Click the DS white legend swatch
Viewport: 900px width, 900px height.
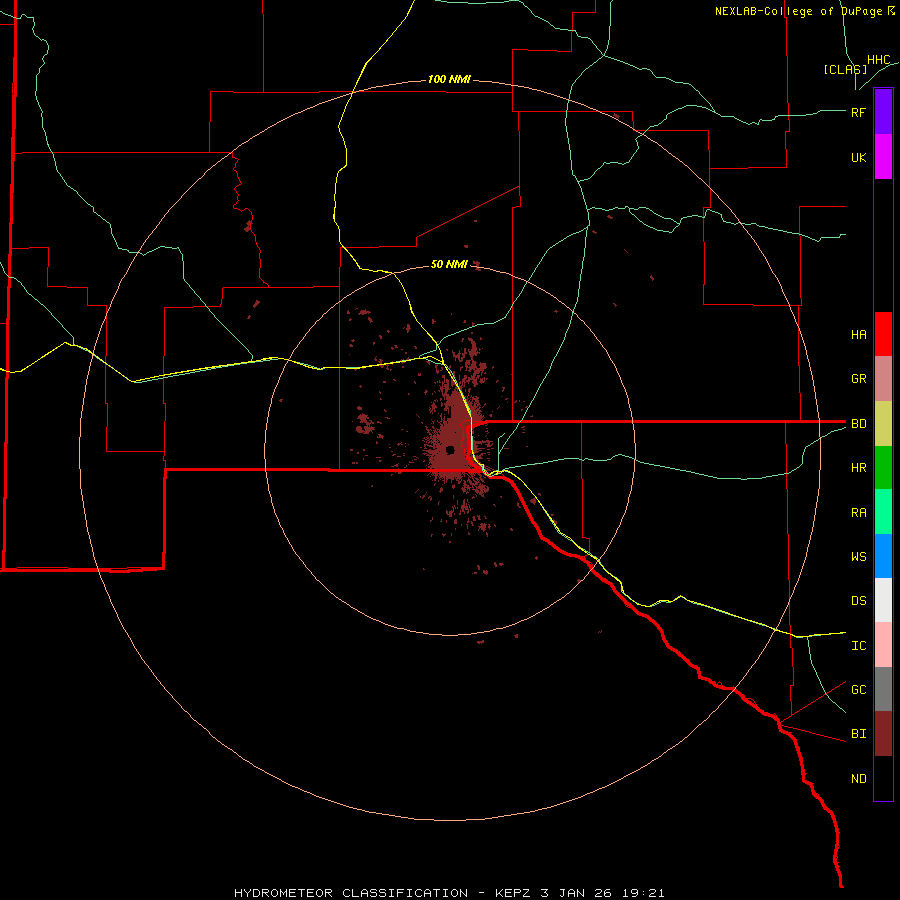(883, 600)
